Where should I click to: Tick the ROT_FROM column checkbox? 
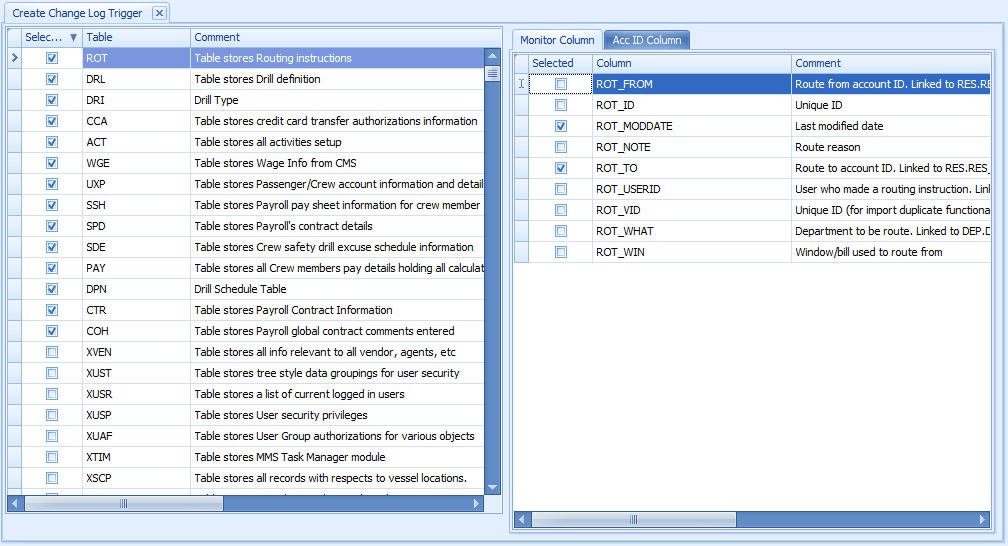click(561, 84)
